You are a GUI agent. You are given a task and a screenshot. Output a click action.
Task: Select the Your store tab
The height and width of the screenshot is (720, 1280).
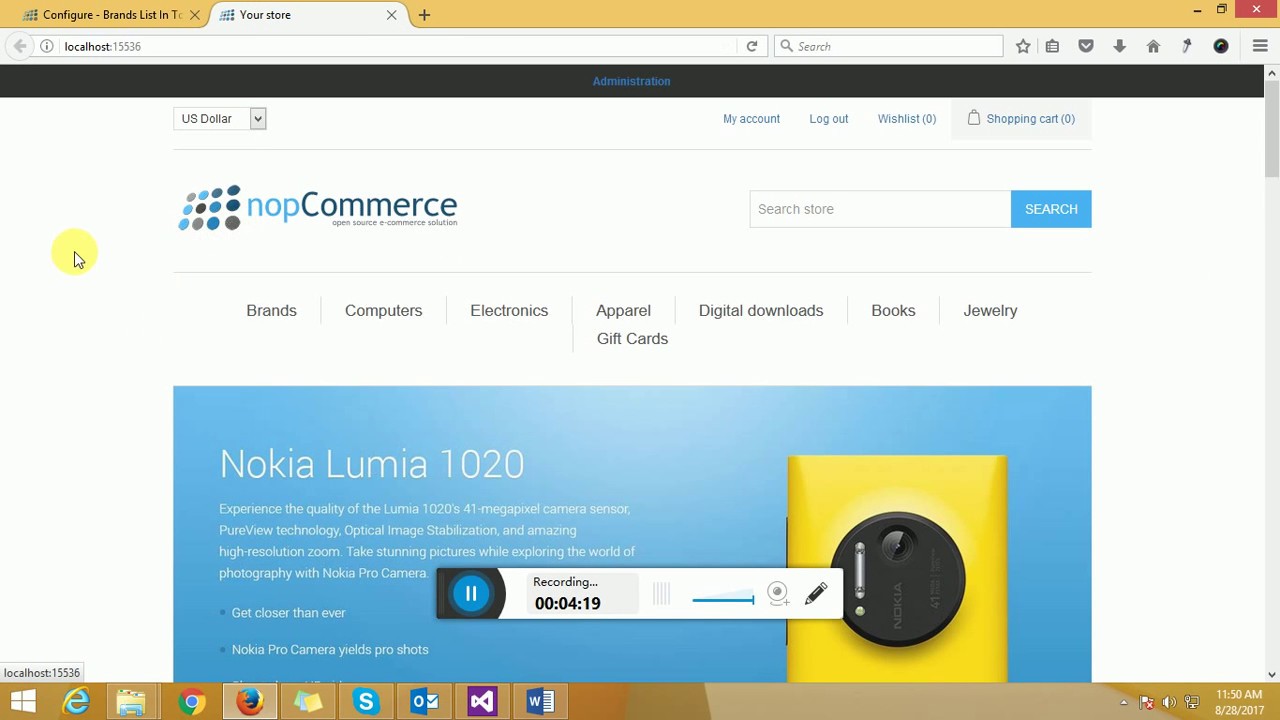coord(309,15)
